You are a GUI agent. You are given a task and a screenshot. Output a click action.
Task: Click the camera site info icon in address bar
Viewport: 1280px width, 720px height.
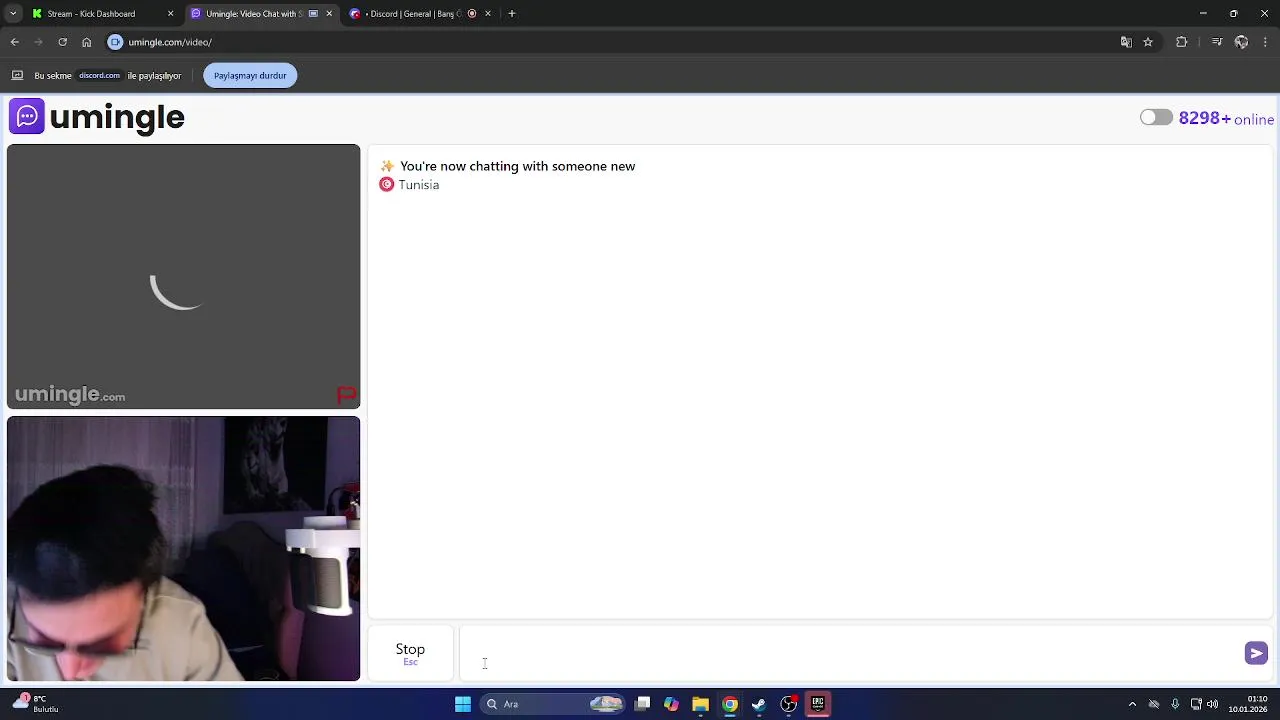115,42
